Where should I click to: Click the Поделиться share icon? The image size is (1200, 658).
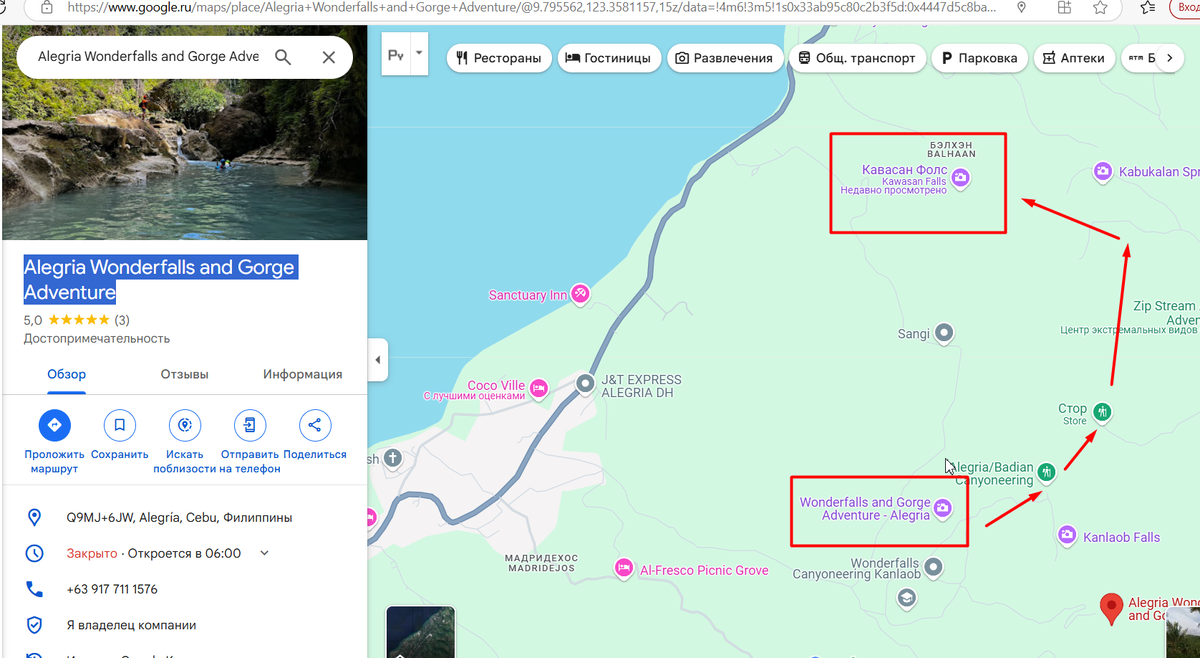(314, 425)
